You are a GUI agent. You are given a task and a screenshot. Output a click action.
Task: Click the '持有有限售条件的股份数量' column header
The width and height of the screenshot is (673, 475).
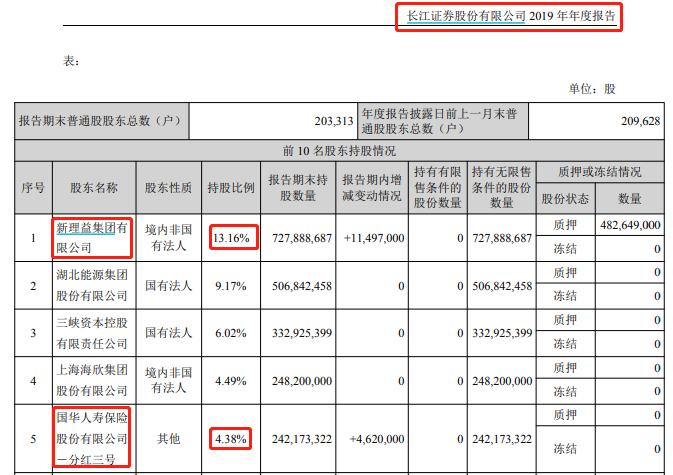pos(437,188)
